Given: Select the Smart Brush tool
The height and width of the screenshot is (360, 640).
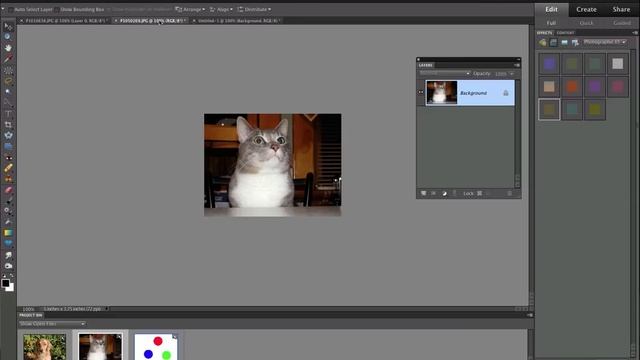Looking at the screenshot, I should click(x=8, y=211).
